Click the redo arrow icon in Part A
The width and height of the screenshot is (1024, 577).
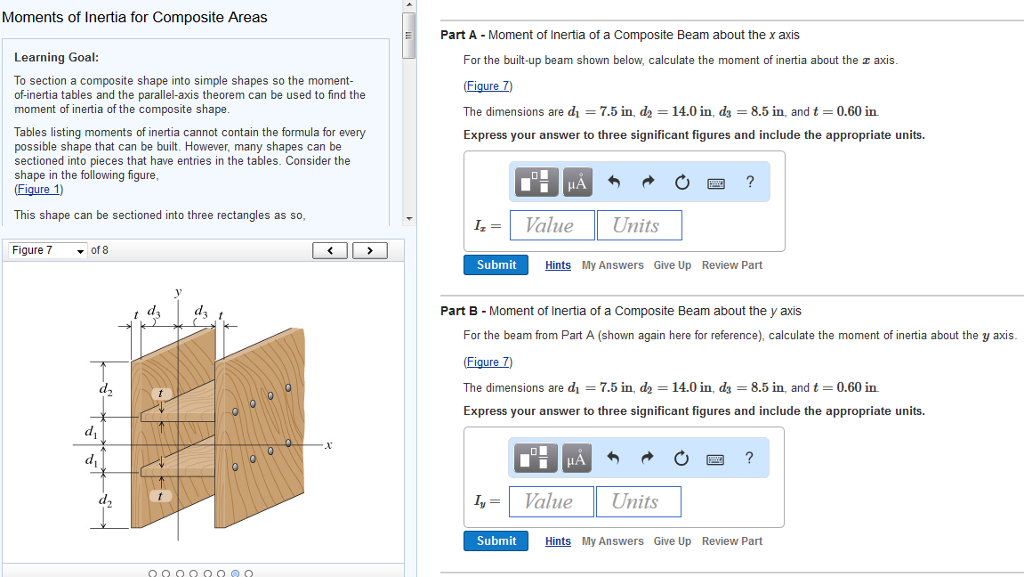click(x=648, y=182)
